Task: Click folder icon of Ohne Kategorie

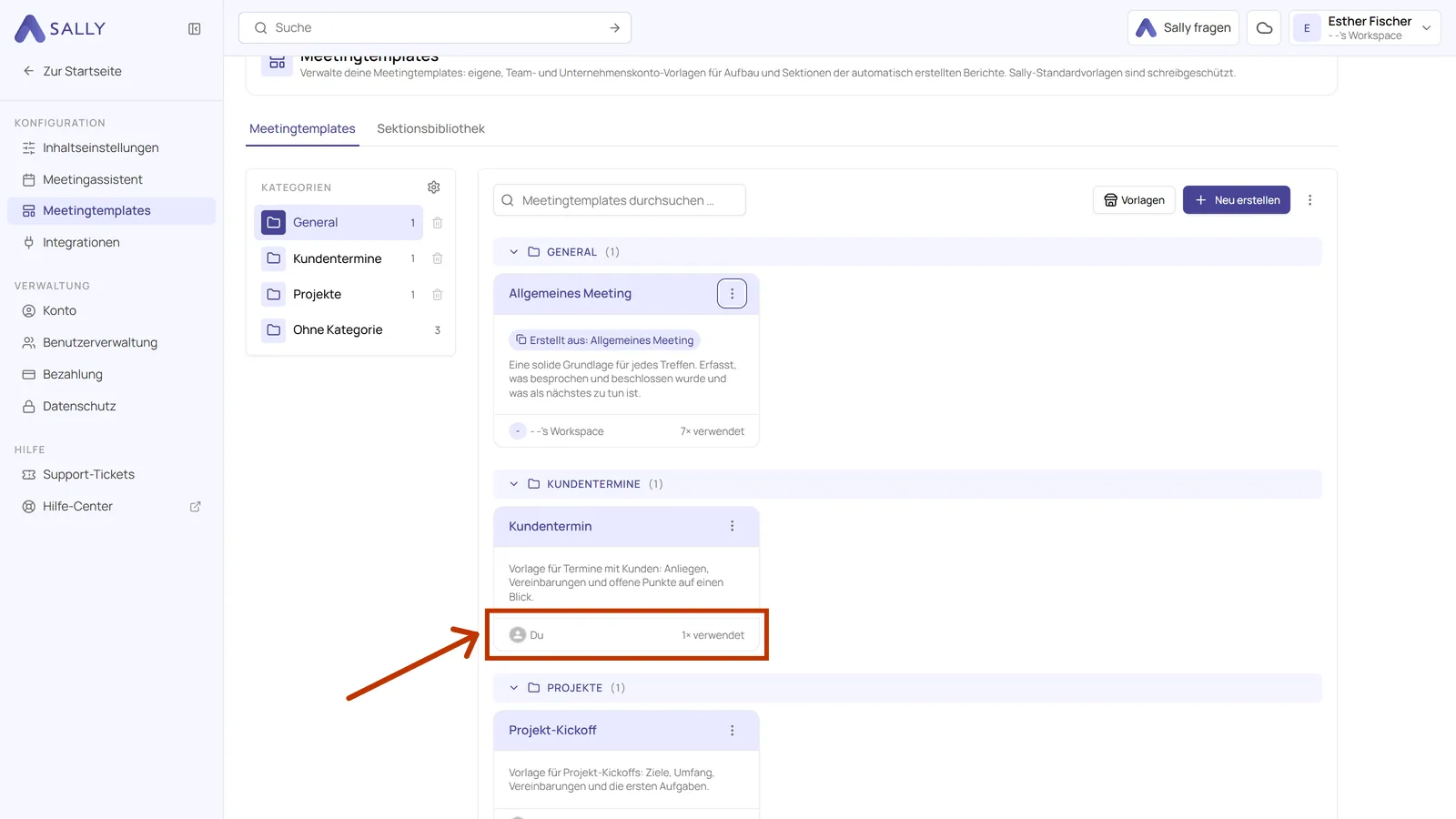Action: click(274, 329)
